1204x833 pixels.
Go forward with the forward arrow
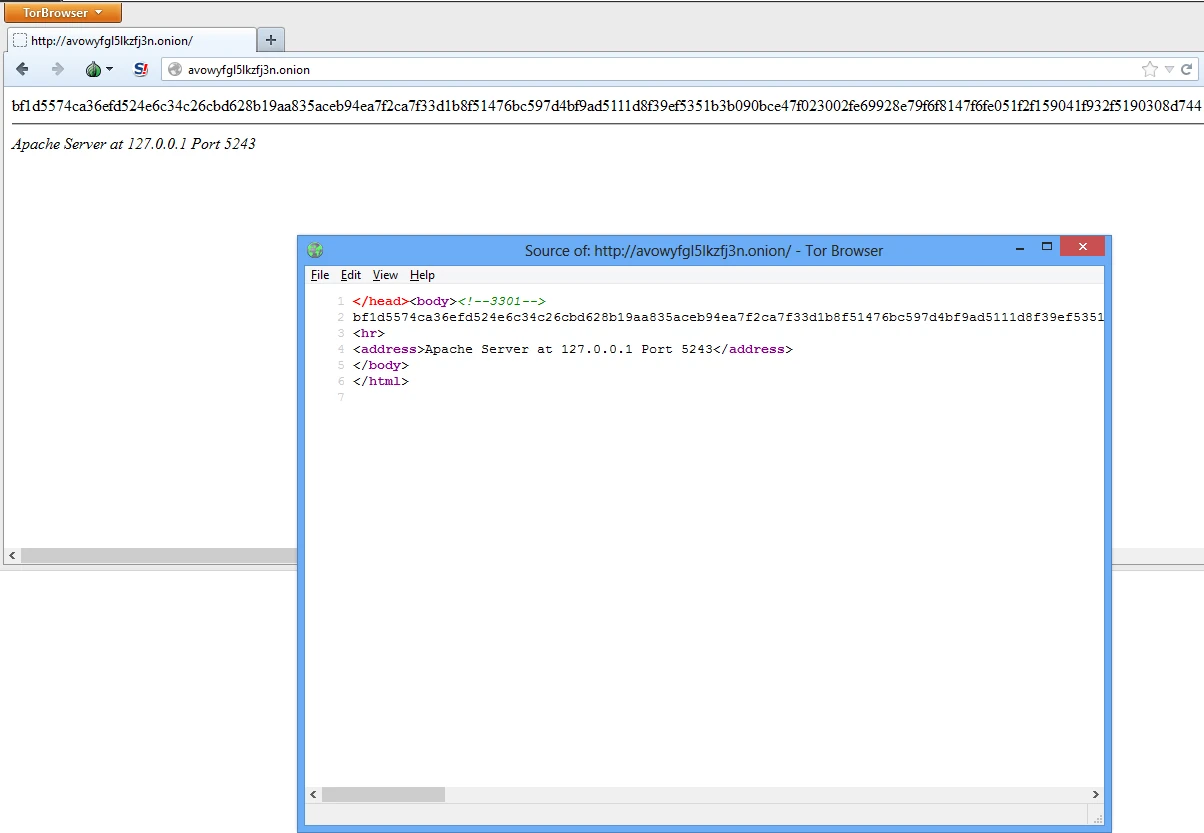57,69
